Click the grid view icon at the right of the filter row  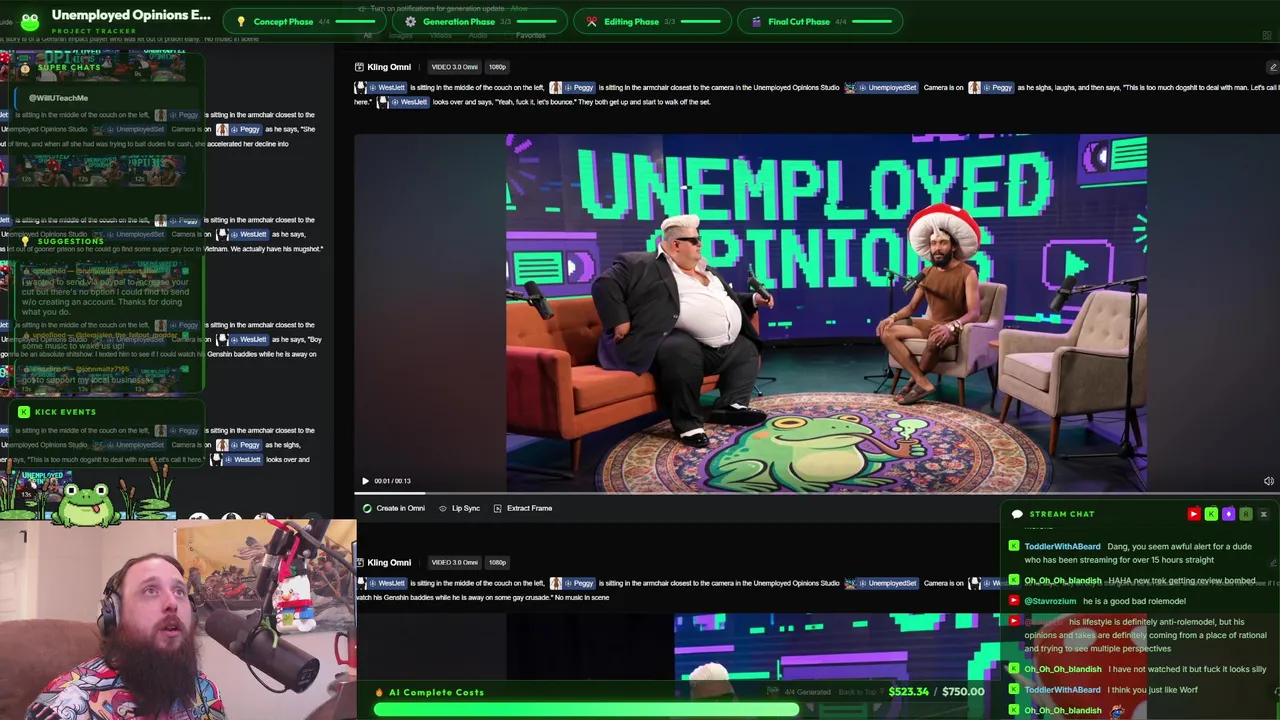[1267, 36]
